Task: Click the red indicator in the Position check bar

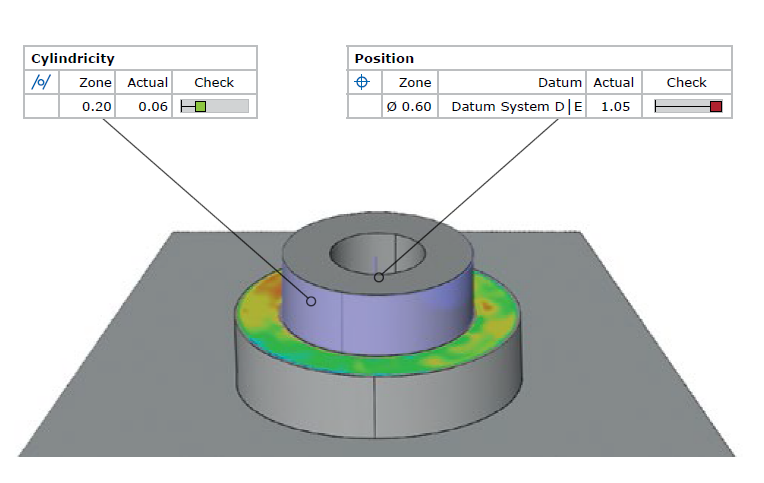Action: [716, 106]
